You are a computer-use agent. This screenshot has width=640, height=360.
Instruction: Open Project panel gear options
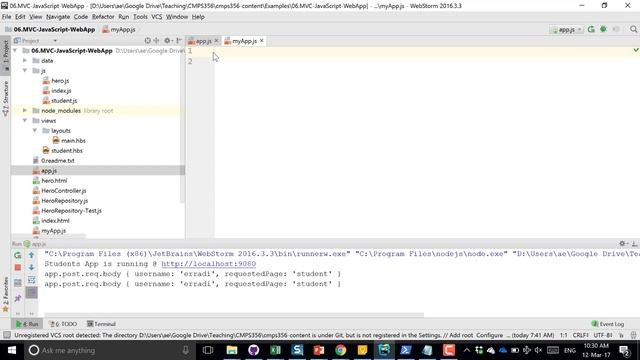[167, 40]
